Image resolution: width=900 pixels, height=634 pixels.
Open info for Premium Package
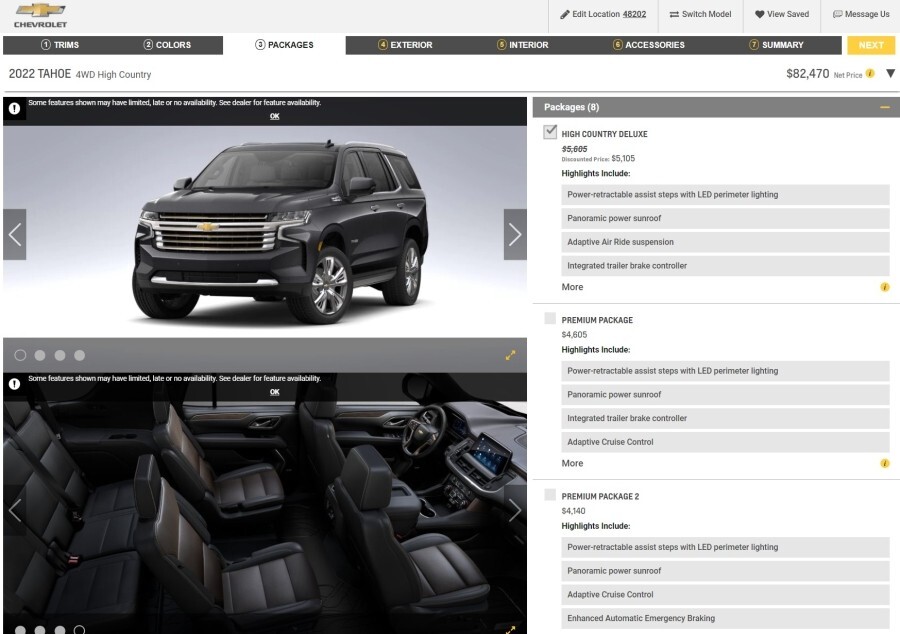tap(885, 463)
